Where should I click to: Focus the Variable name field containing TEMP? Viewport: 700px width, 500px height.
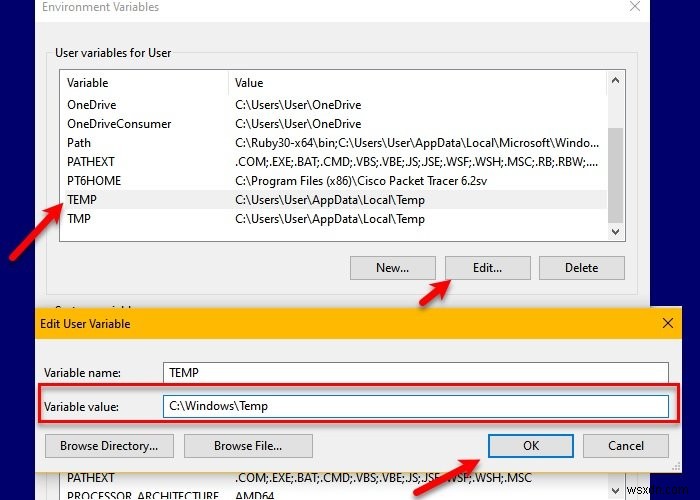pos(416,372)
